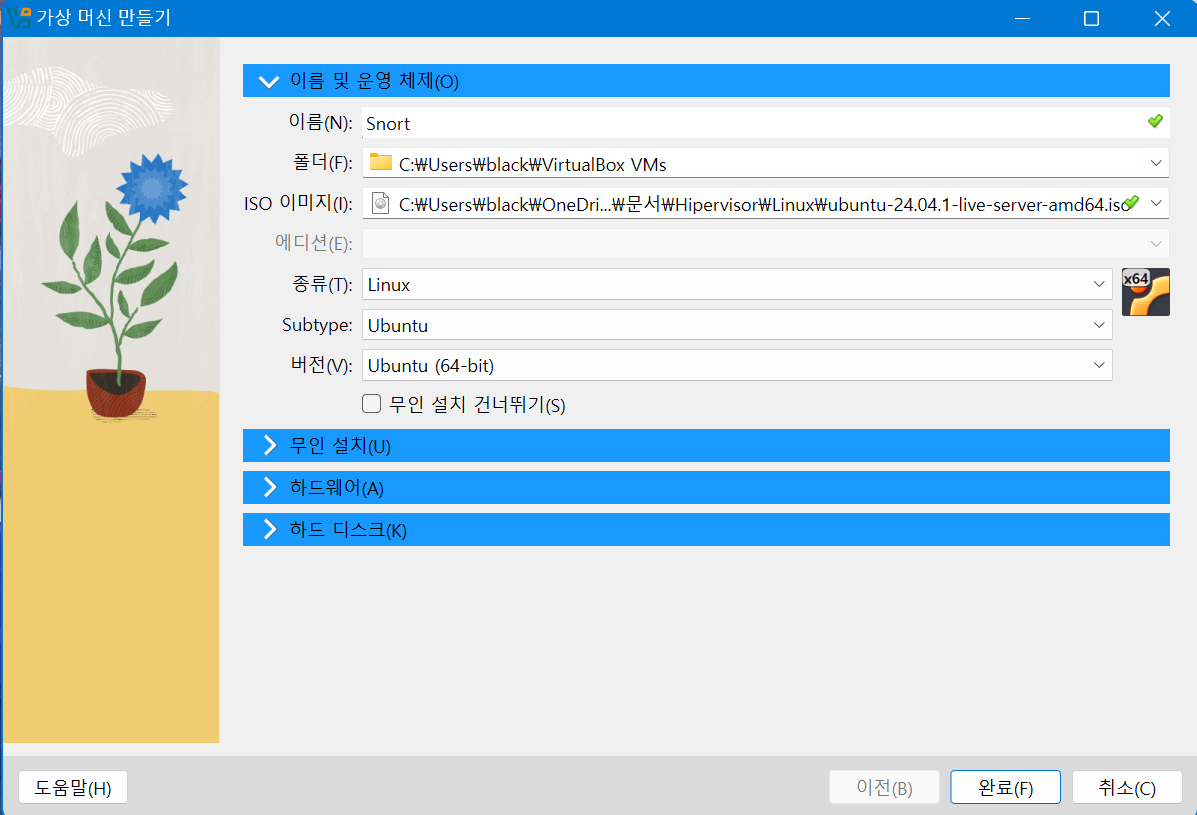
Task: Minimize the 가상 머신 만들기 window
Action: tap(1022, 18)
